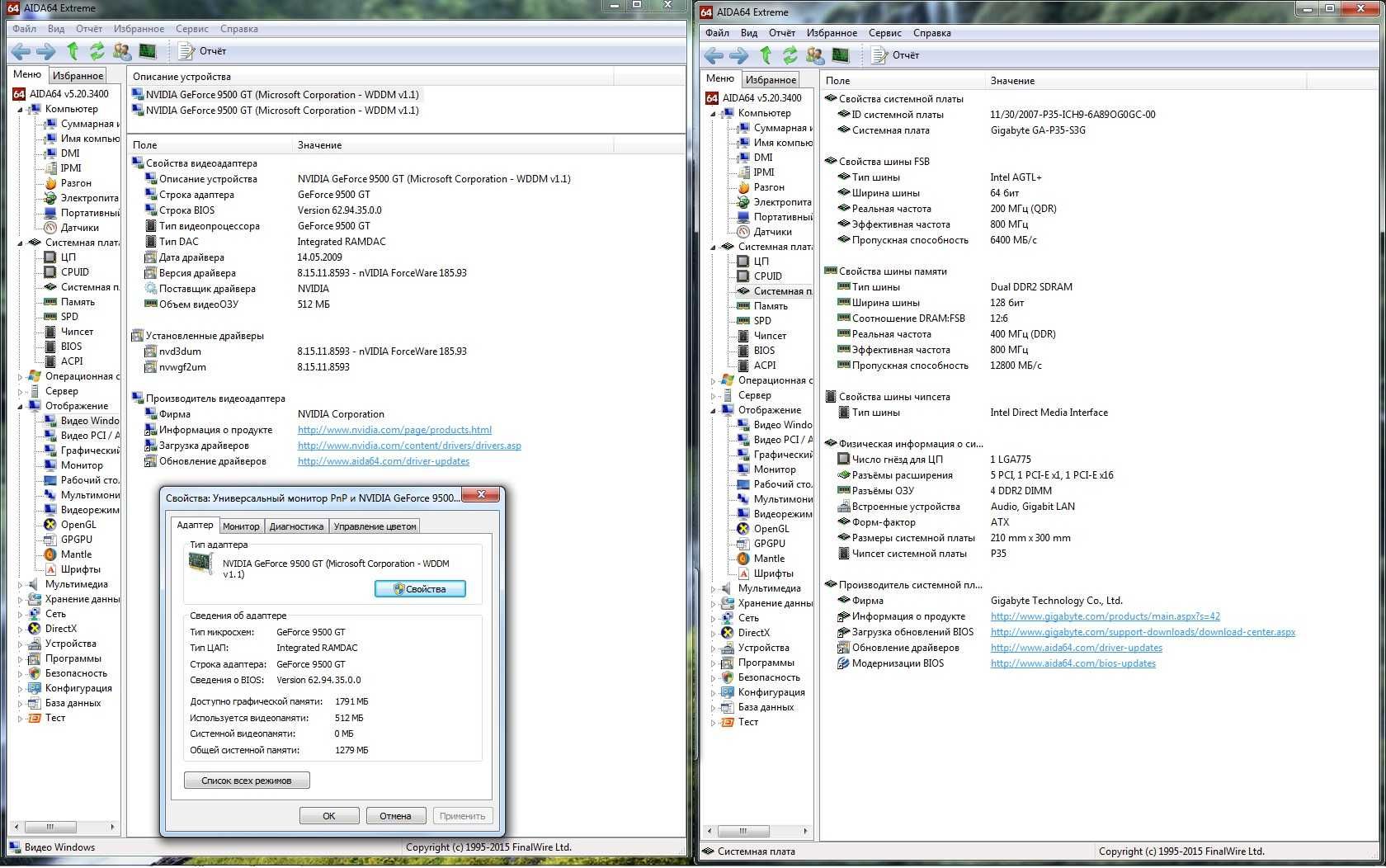Click Forward arrow in right AIDA64 toolbar
The image size is (1386, 868).
coord(739,55)
